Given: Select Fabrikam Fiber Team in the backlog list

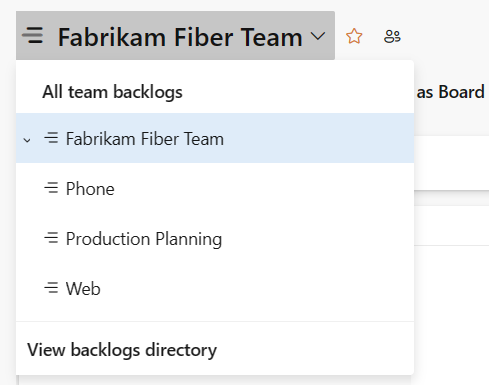Looking at the screenshot, I should pyautogui.click(x=215, y=138).
